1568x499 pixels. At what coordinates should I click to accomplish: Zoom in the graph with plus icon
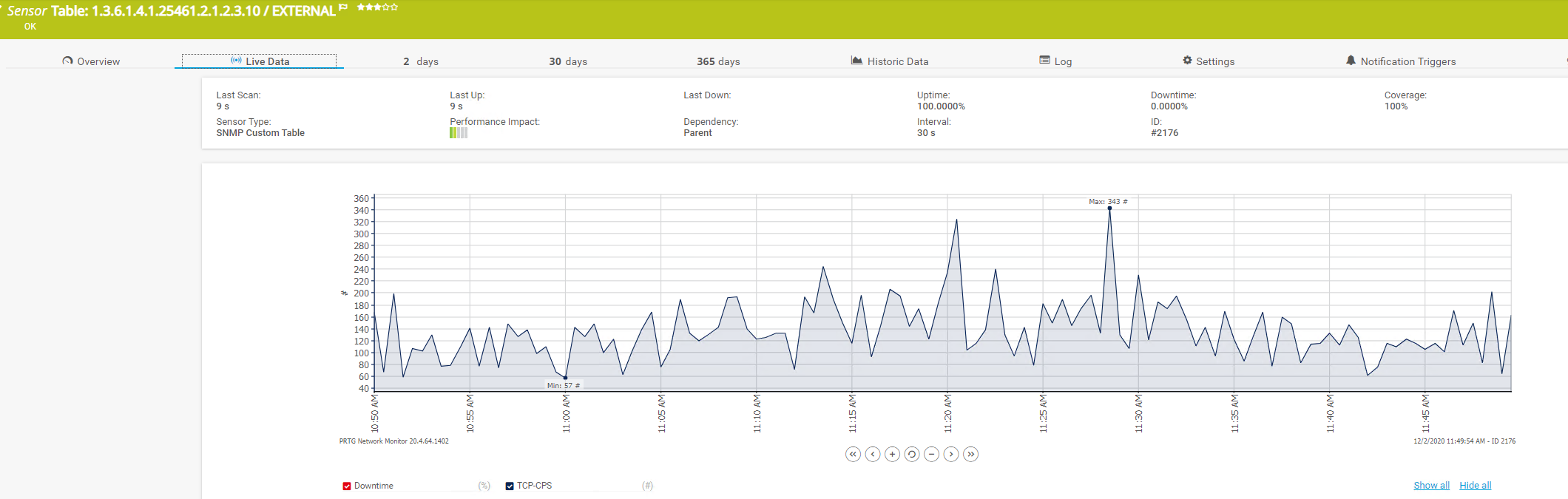(893, 454)
